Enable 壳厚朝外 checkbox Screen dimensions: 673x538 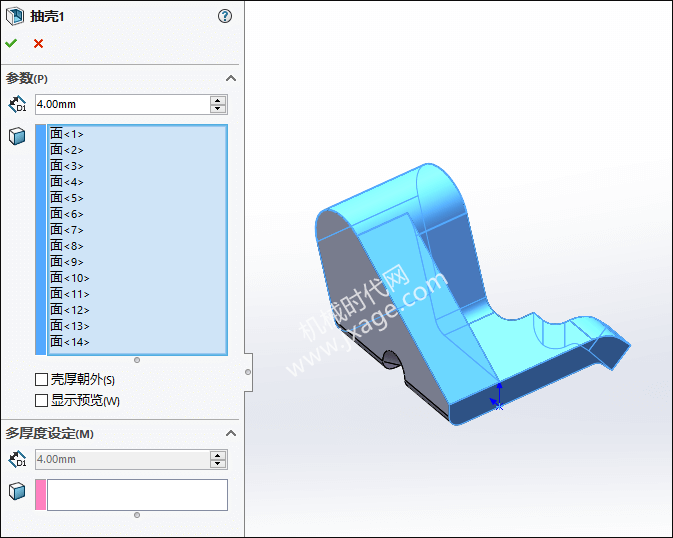coord(41,380)
